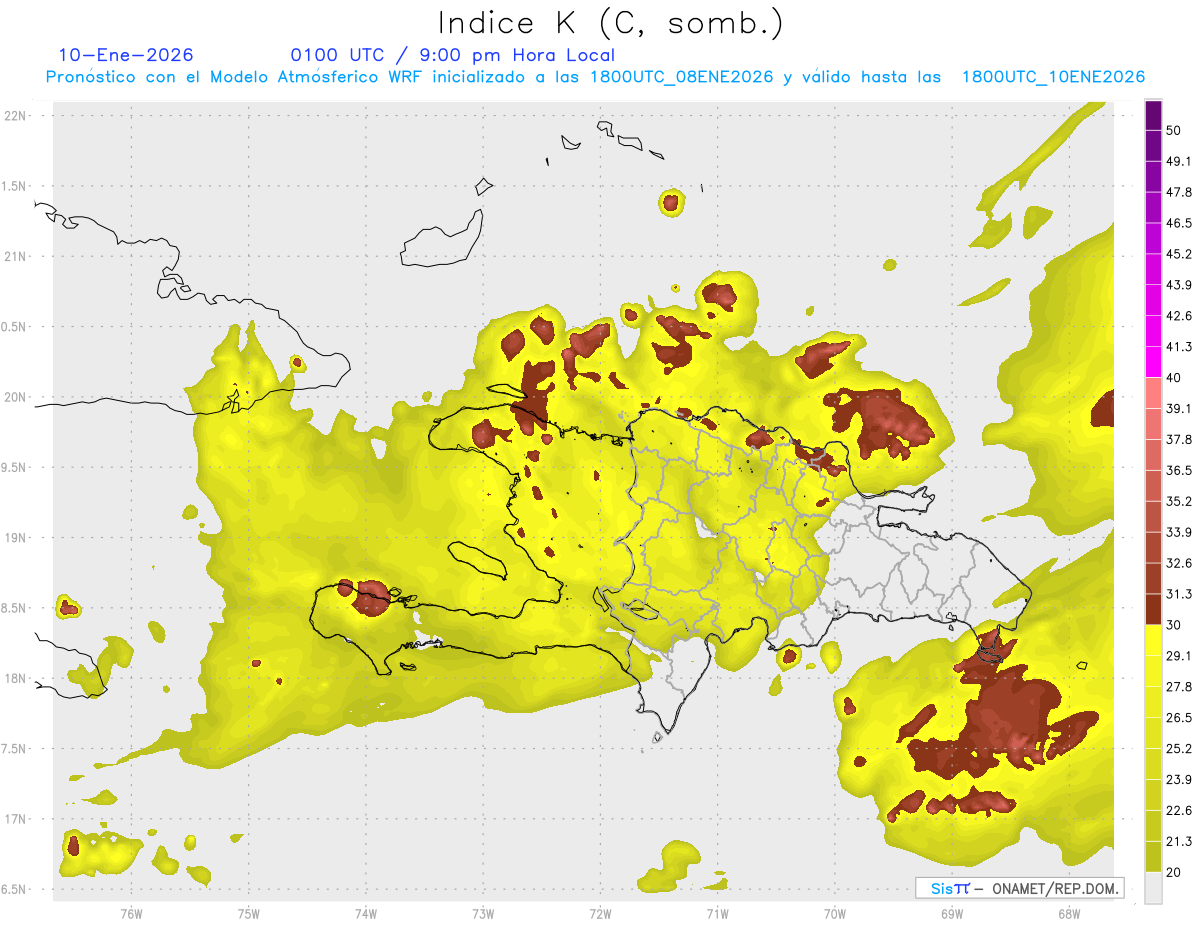Select the bright yellow swatch between 29.1 and 30
Screen dimensions: 1200x927
(x=1154, y=641)
